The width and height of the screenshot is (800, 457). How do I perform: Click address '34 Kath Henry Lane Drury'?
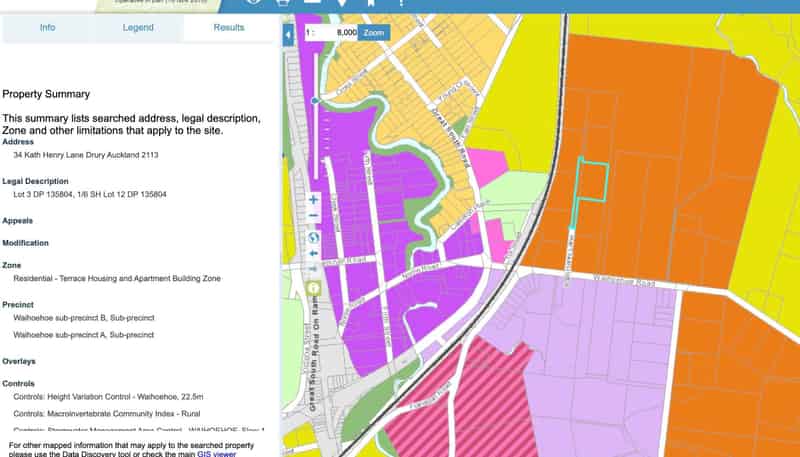(86, 155)
